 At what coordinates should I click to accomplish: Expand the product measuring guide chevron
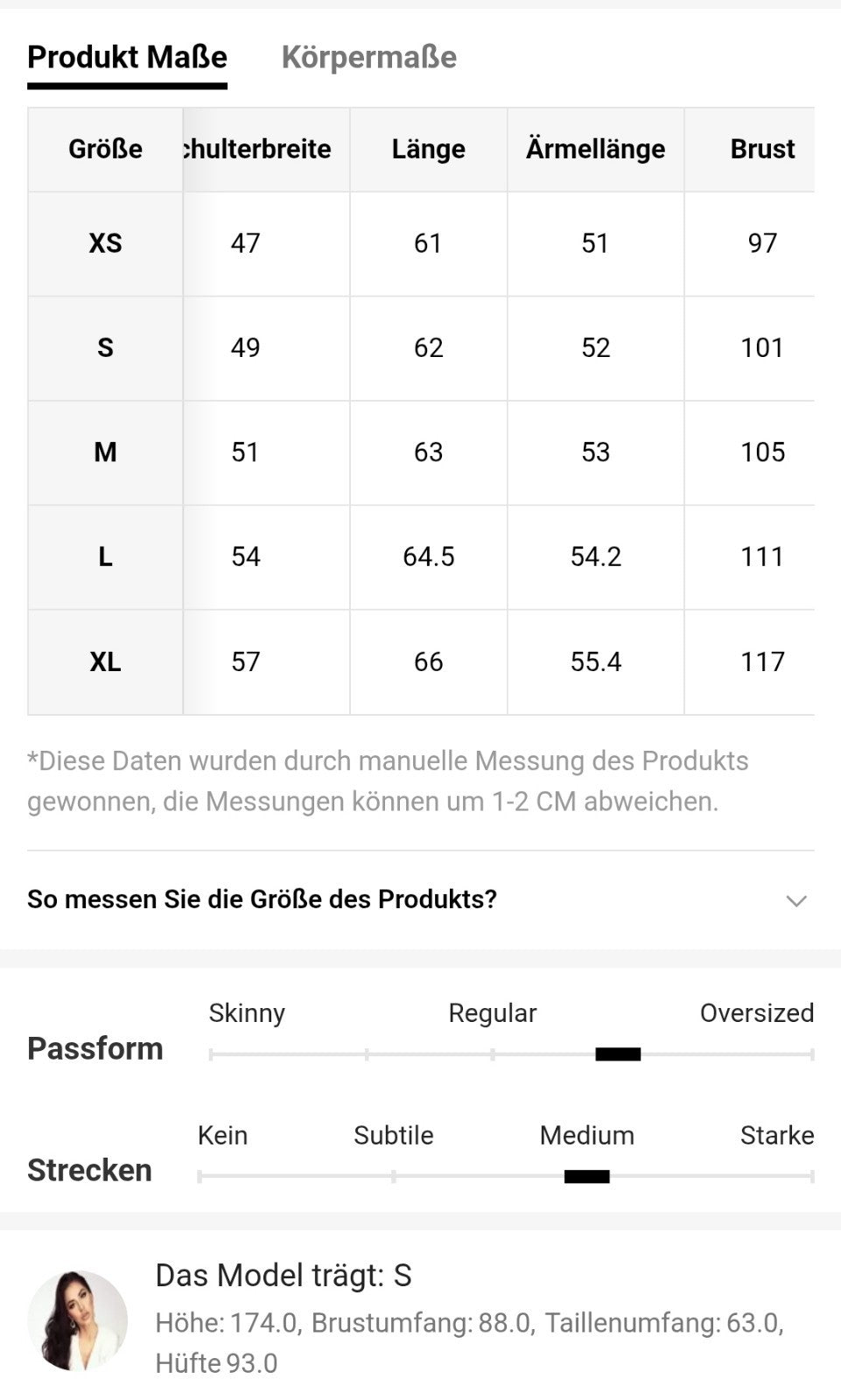[x=795, y=900]
